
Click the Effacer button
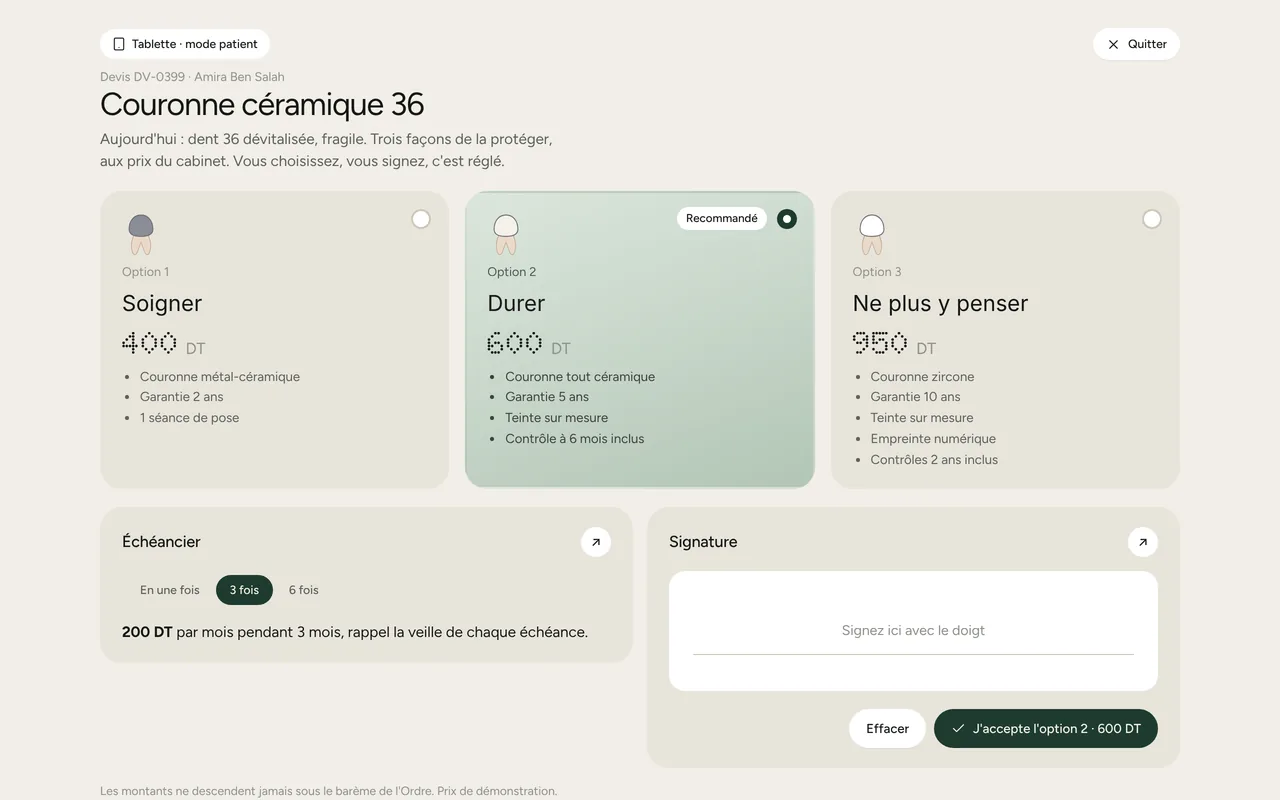pyautogui.click(x=888, y=729)
